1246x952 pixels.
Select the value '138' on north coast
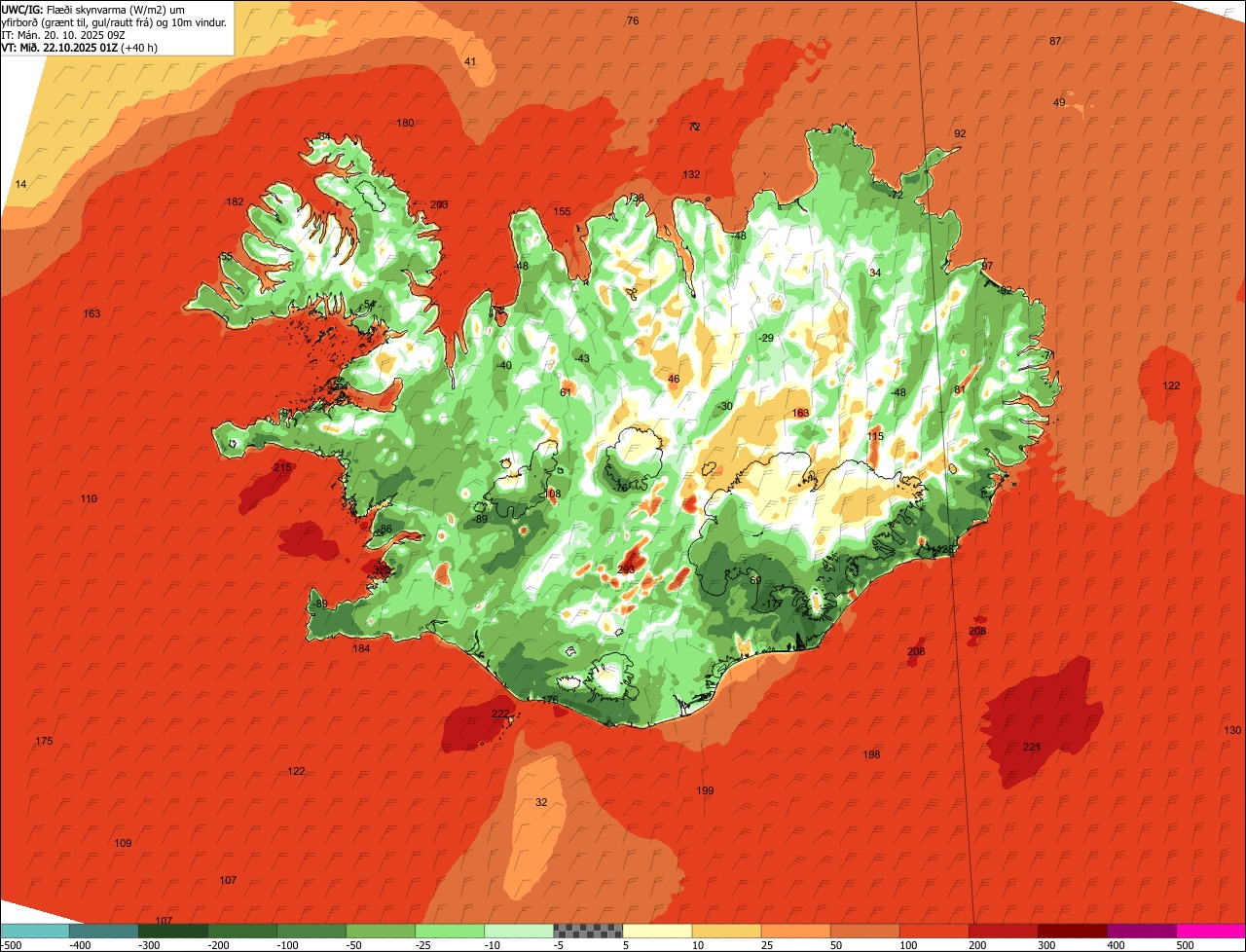coord(637,198)
